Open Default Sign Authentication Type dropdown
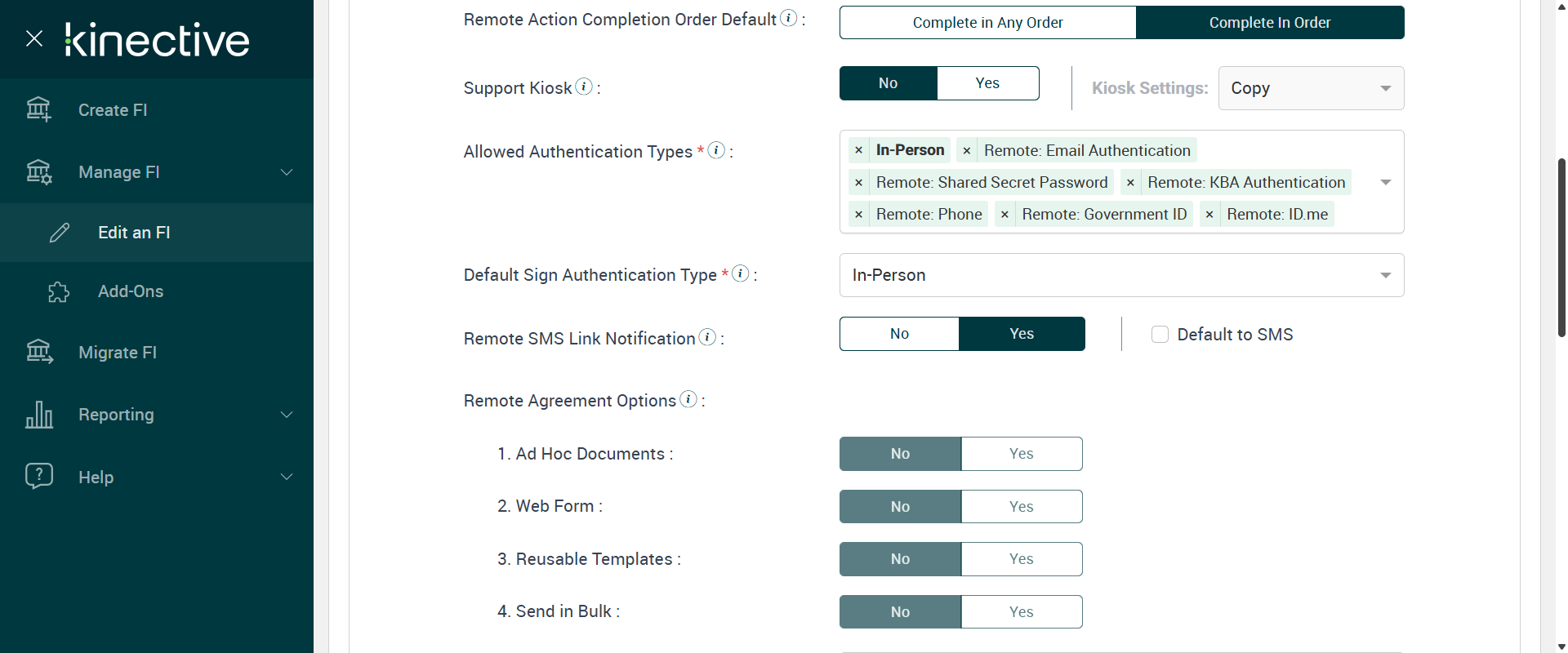 pyautogui.click(x=1121, y=275)
